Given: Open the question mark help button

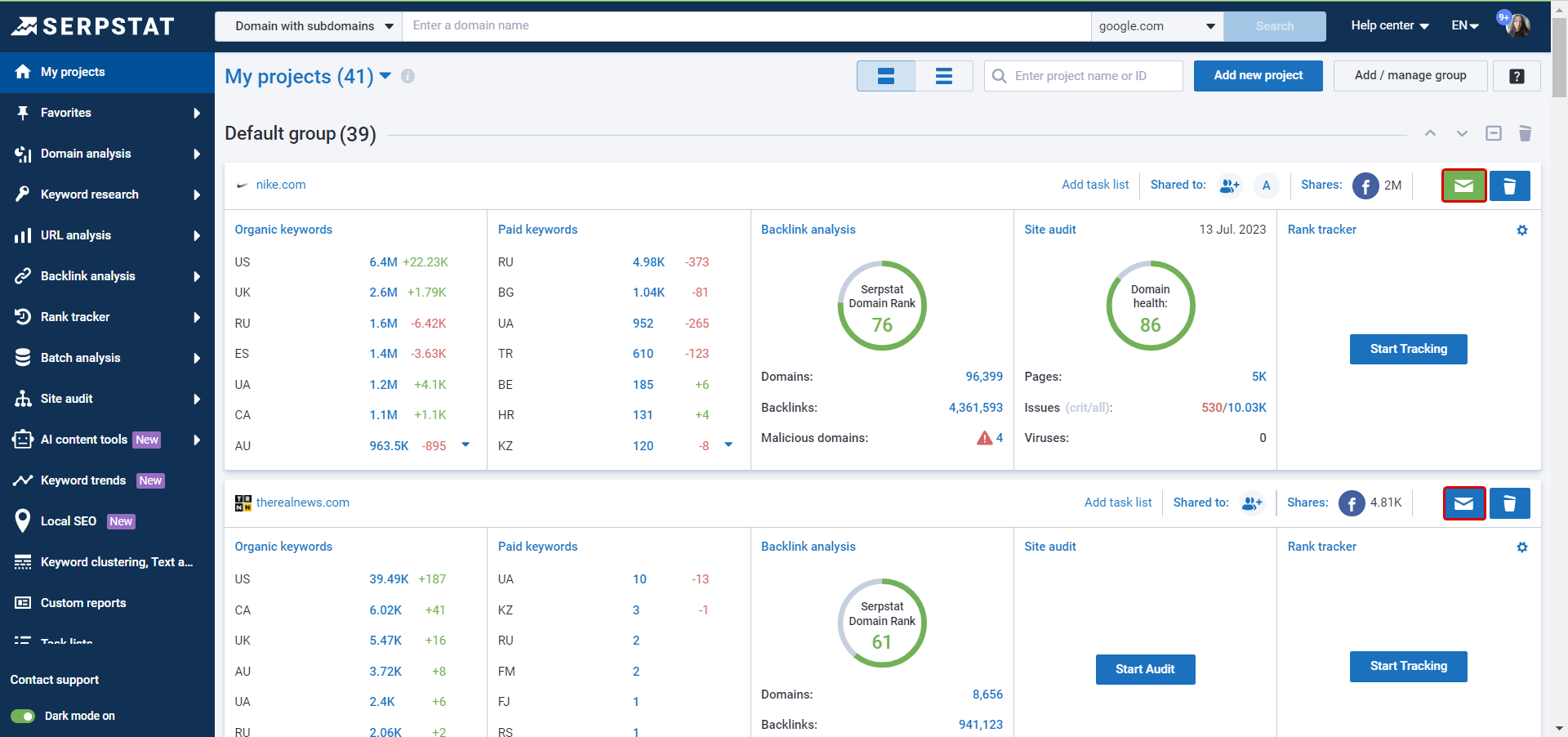Looking at the screenshot, I should pos(1517,76).
